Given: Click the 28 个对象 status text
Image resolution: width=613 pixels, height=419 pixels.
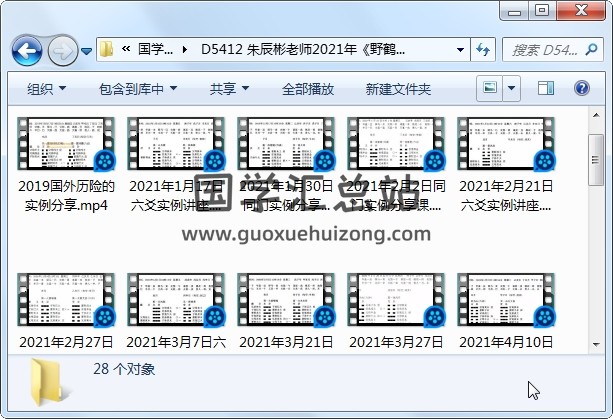Looking at the screenshot, I should click(x=124, y=369).
